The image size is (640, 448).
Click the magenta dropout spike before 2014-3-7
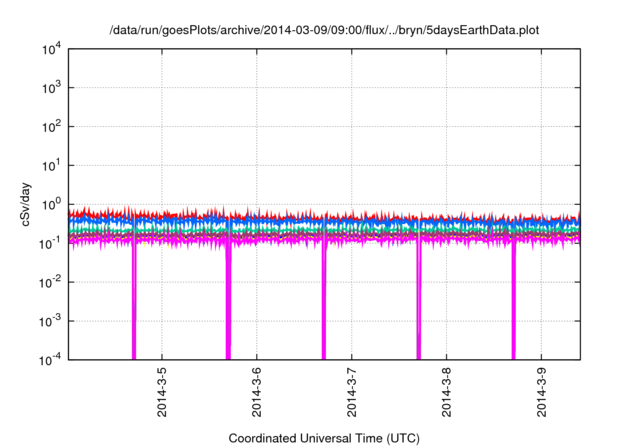click(324, 300)
